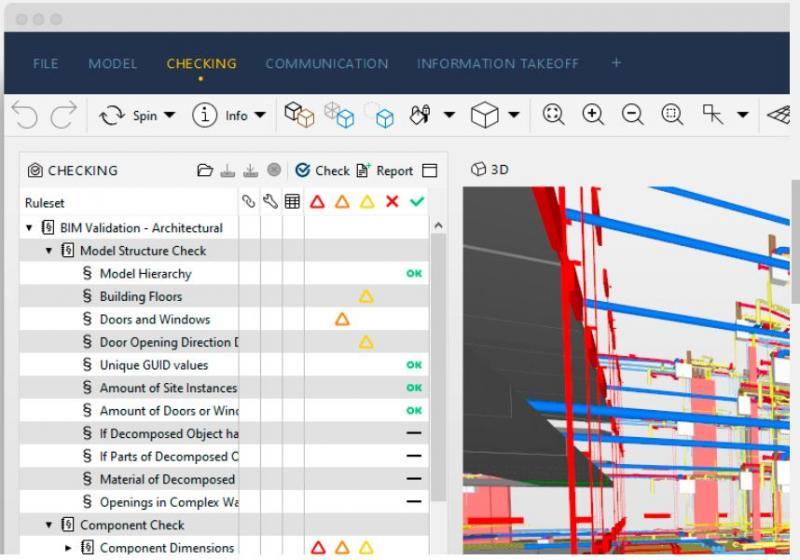
Task: Open the paint tool dropdown arrow
Action: pyautogui.click(x=449, y=115)
